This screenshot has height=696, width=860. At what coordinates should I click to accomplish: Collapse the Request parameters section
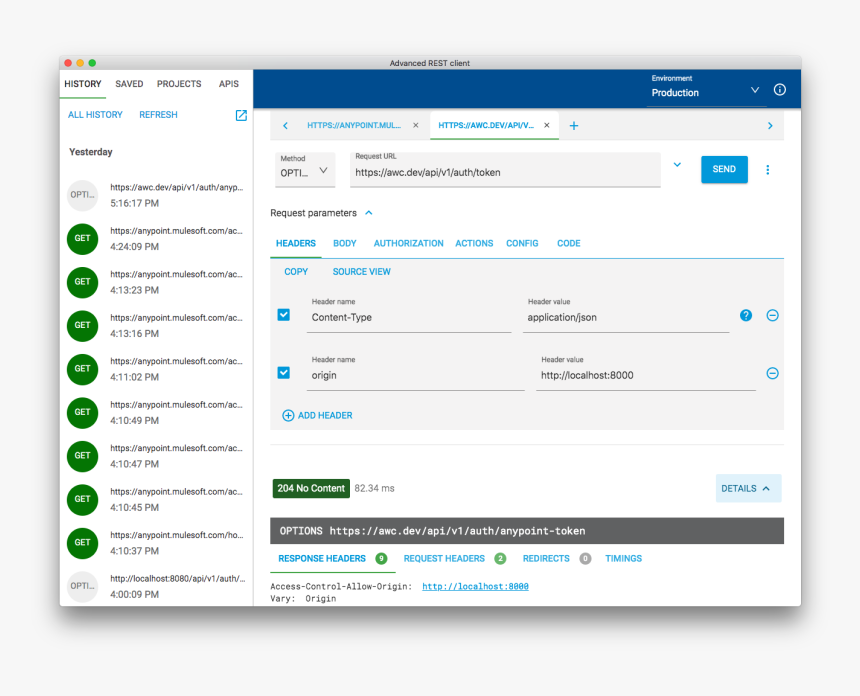click(368, 213)
